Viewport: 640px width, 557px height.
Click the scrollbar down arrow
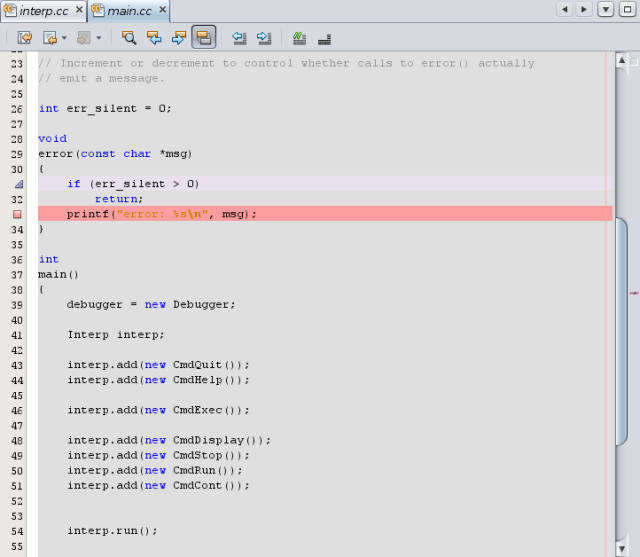[621, 548]
